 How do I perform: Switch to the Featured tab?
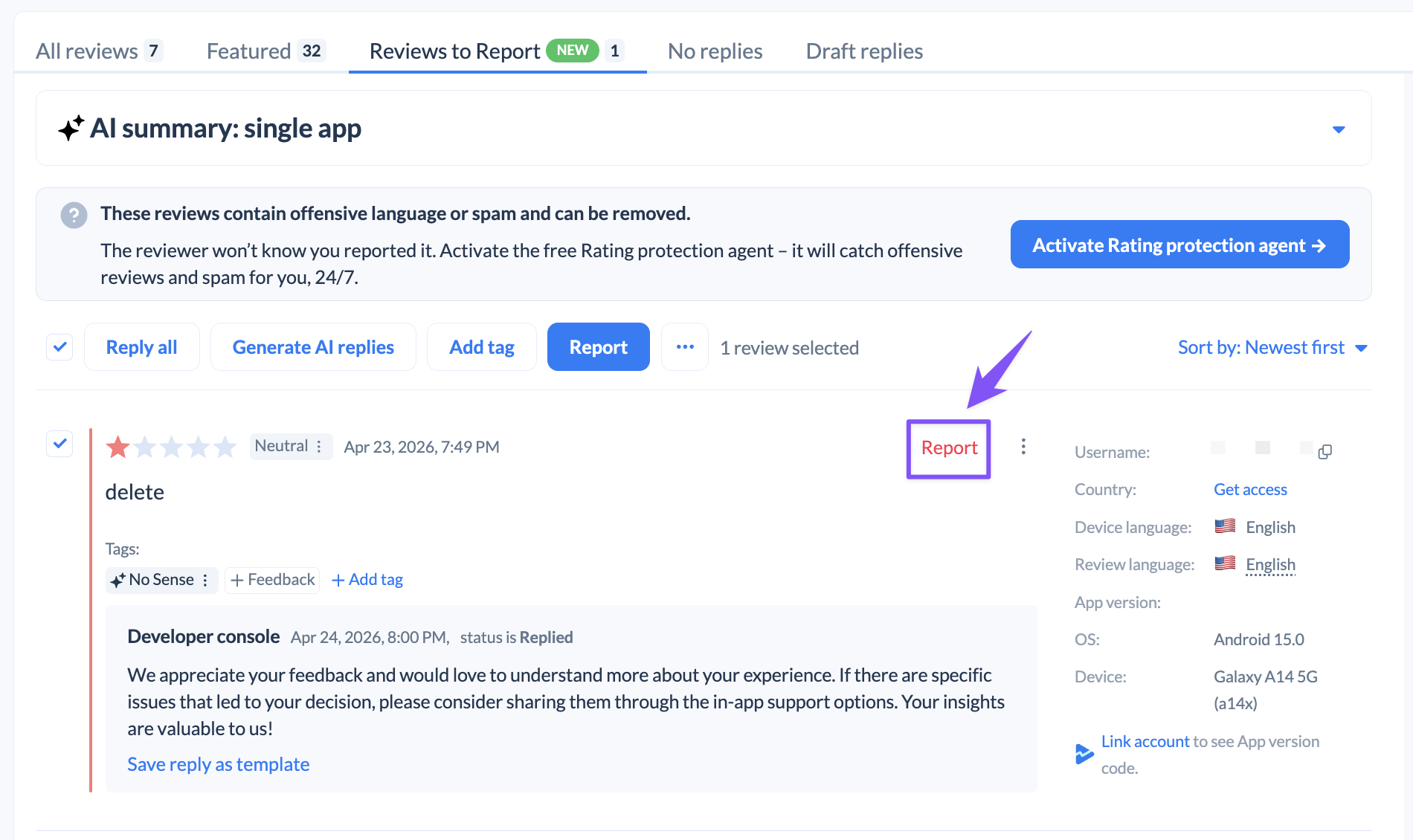[266, 51]
